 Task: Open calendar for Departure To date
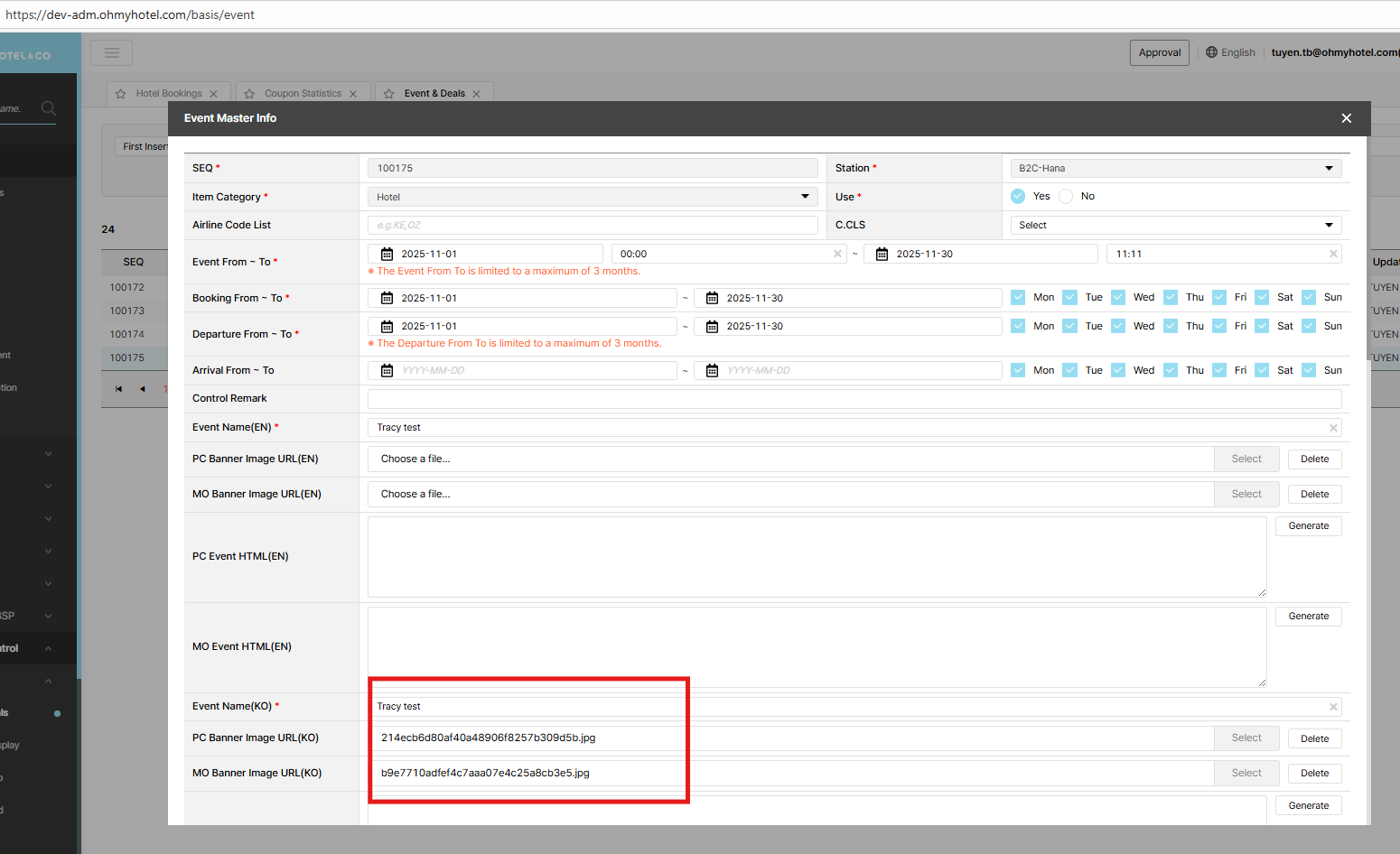click(x=712, y=326)
